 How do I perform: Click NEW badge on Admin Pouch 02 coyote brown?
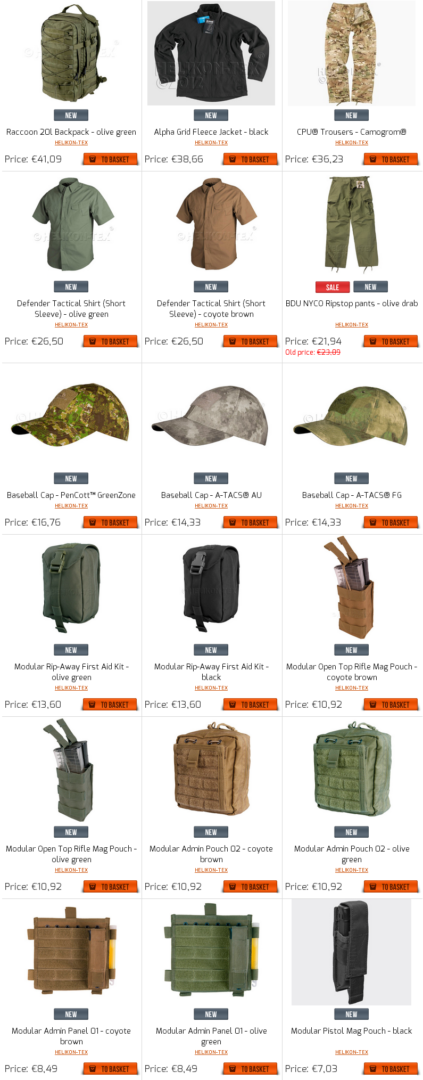pos(211,832)
